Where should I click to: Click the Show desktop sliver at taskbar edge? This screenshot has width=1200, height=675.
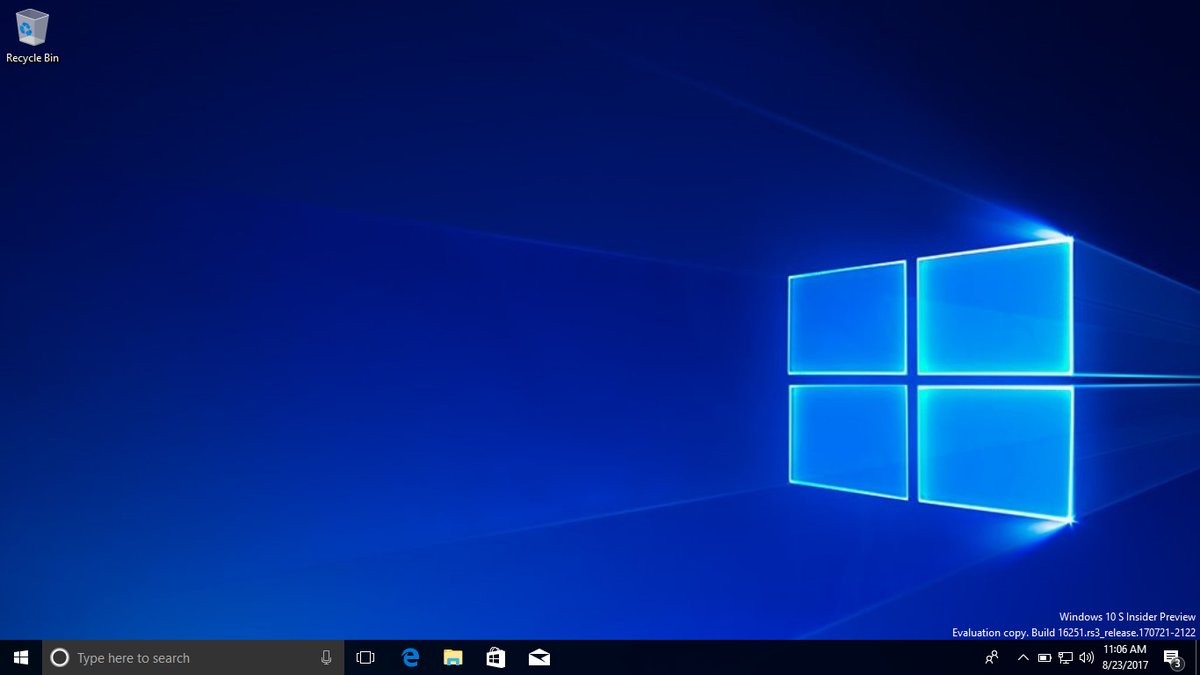coord(1197,657)
